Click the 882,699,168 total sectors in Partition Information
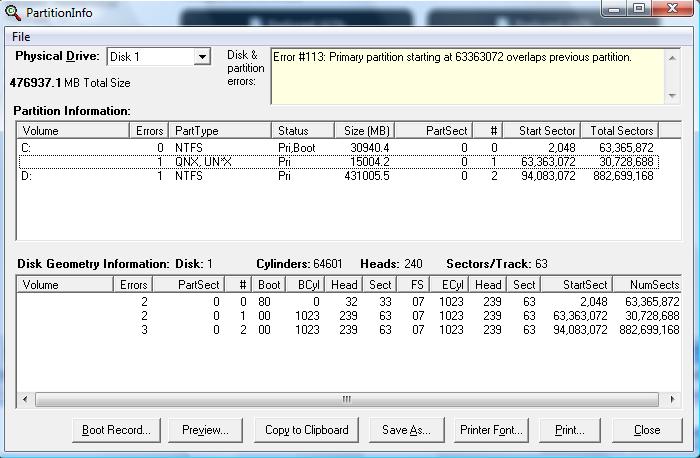 (x=623, y=176)
